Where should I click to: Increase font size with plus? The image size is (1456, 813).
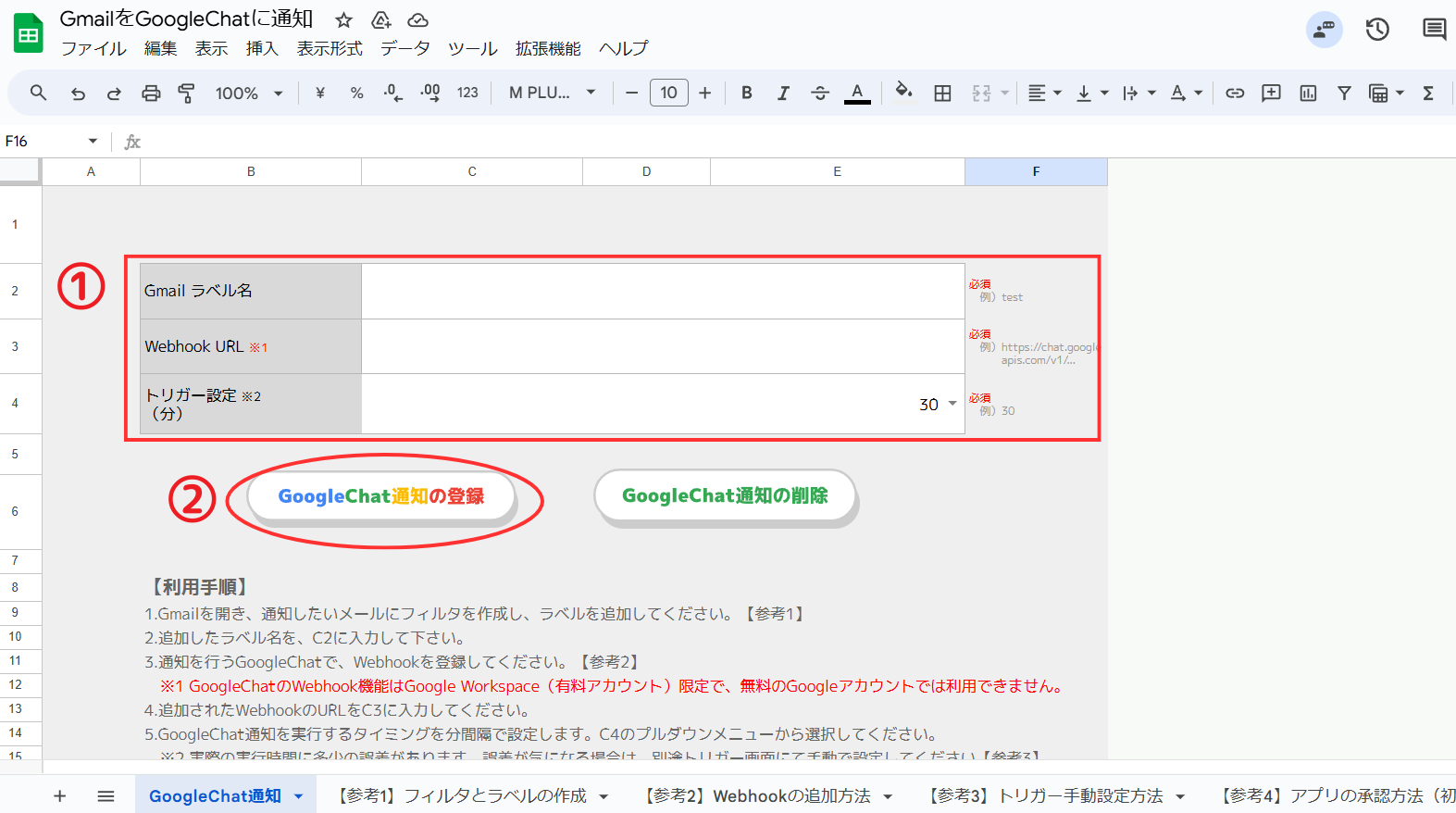click(705, 93)
